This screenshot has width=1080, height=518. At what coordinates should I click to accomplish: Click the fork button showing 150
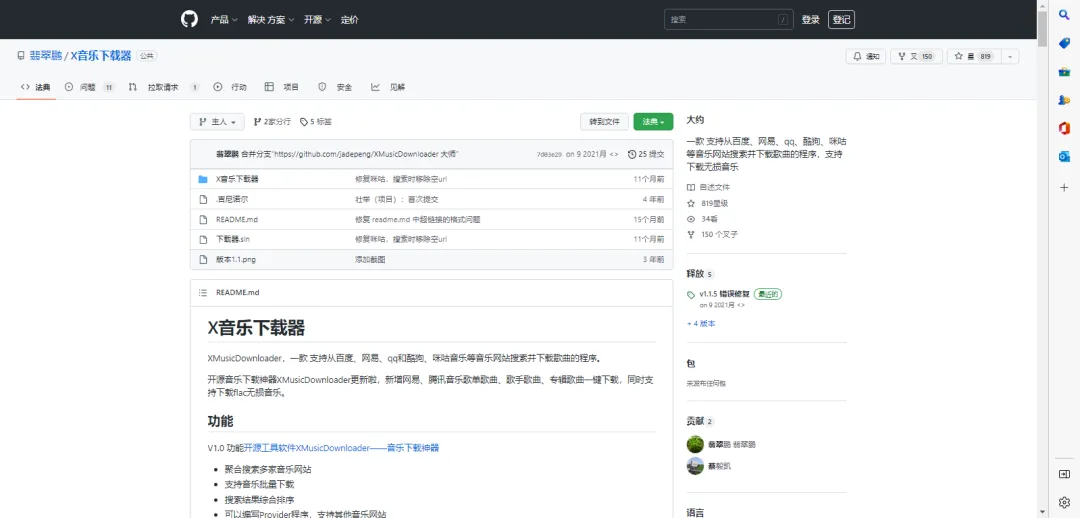[x=916, y=56]
